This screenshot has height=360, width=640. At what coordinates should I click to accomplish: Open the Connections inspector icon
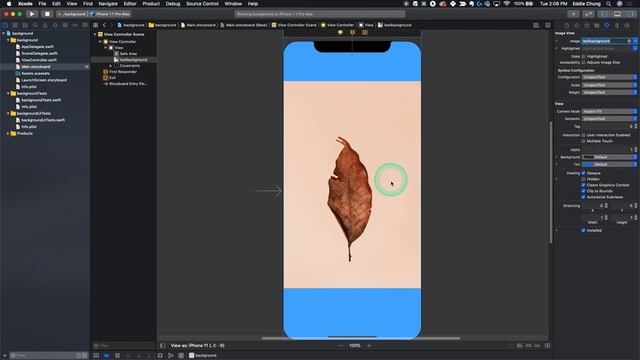click(x=627, y=25)
